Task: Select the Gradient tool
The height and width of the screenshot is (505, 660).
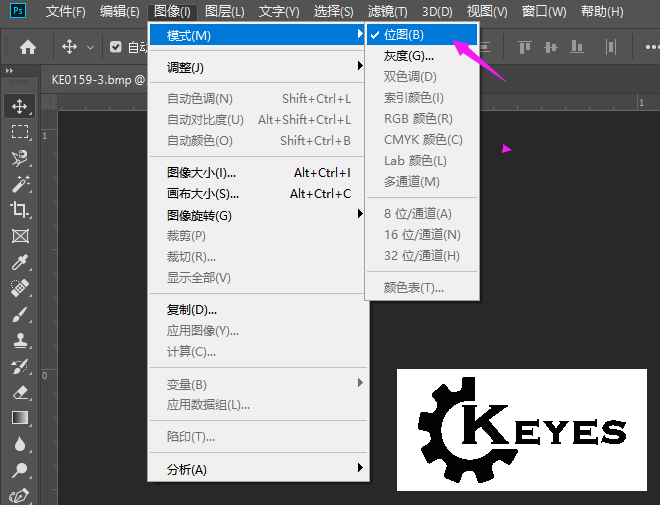Action: point(20,418)
